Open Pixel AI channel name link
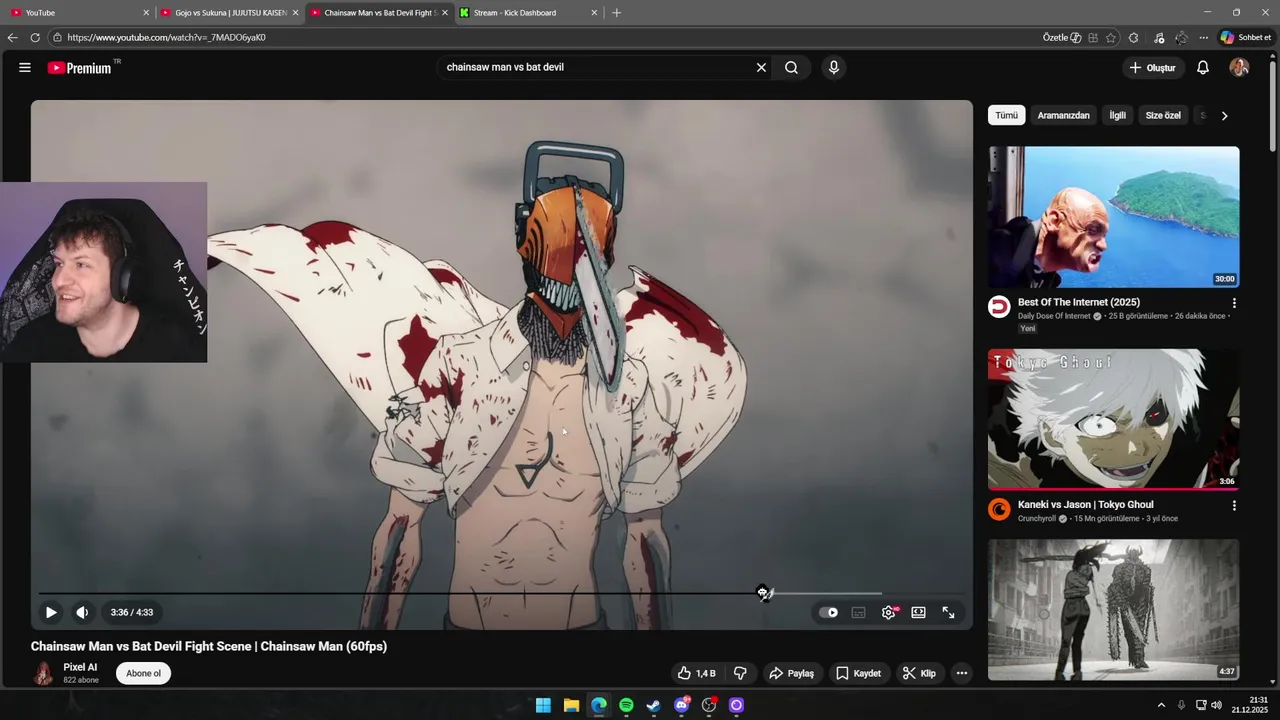The height and width of the screenshot is (720, 1280). point(80,667)
